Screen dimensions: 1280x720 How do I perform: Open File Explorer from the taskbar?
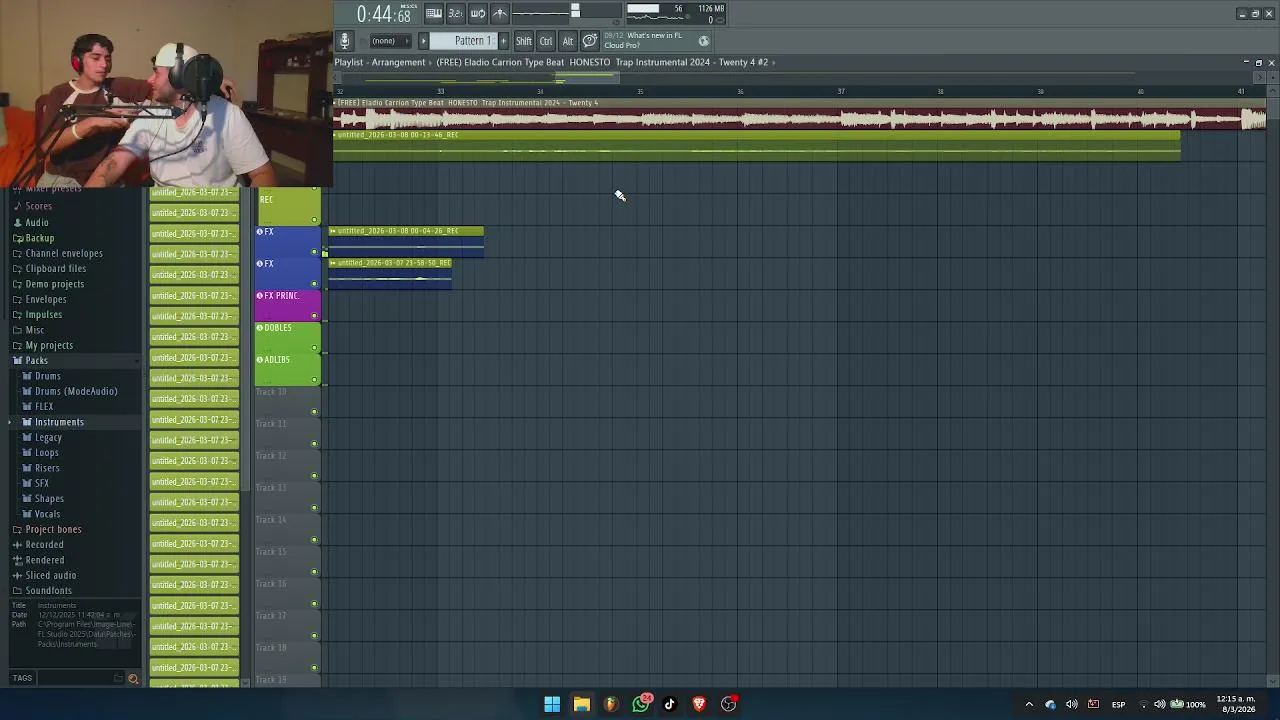581,704
